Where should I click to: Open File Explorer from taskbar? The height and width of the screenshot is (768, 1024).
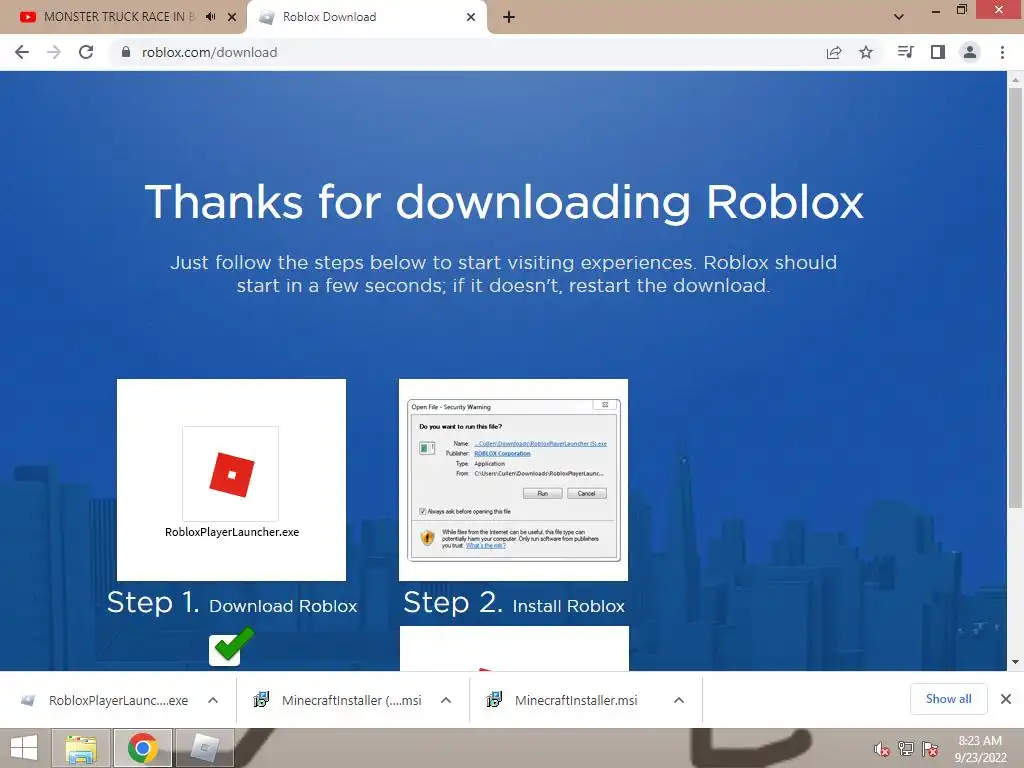80,748
